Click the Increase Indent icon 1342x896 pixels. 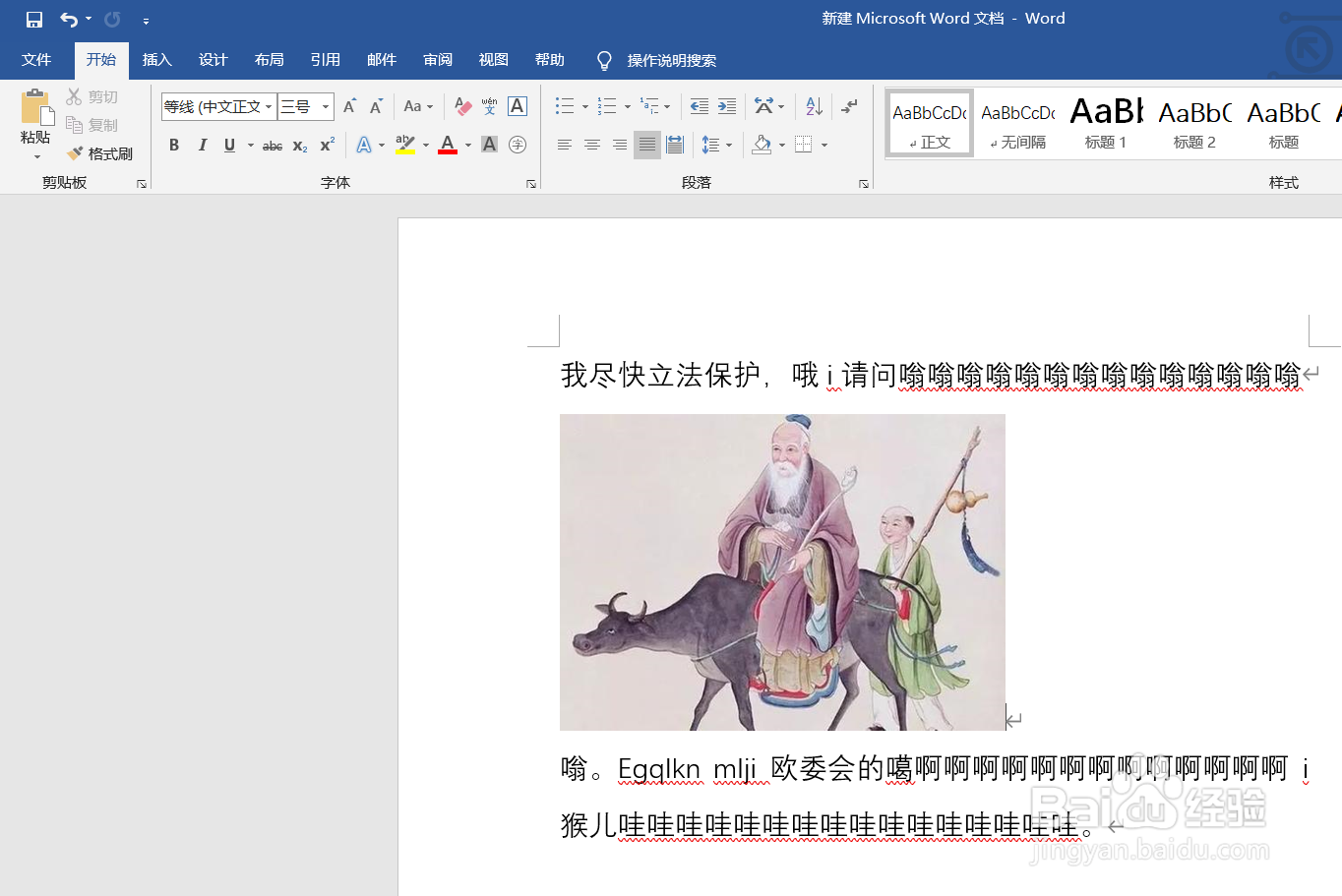(727, 106)
